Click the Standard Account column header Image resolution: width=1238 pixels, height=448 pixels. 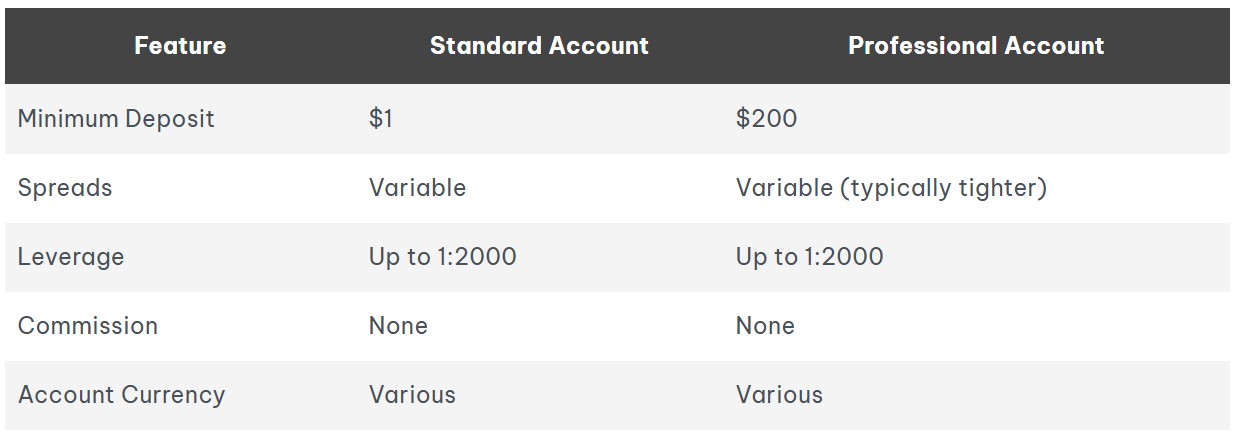coord(539,46)
